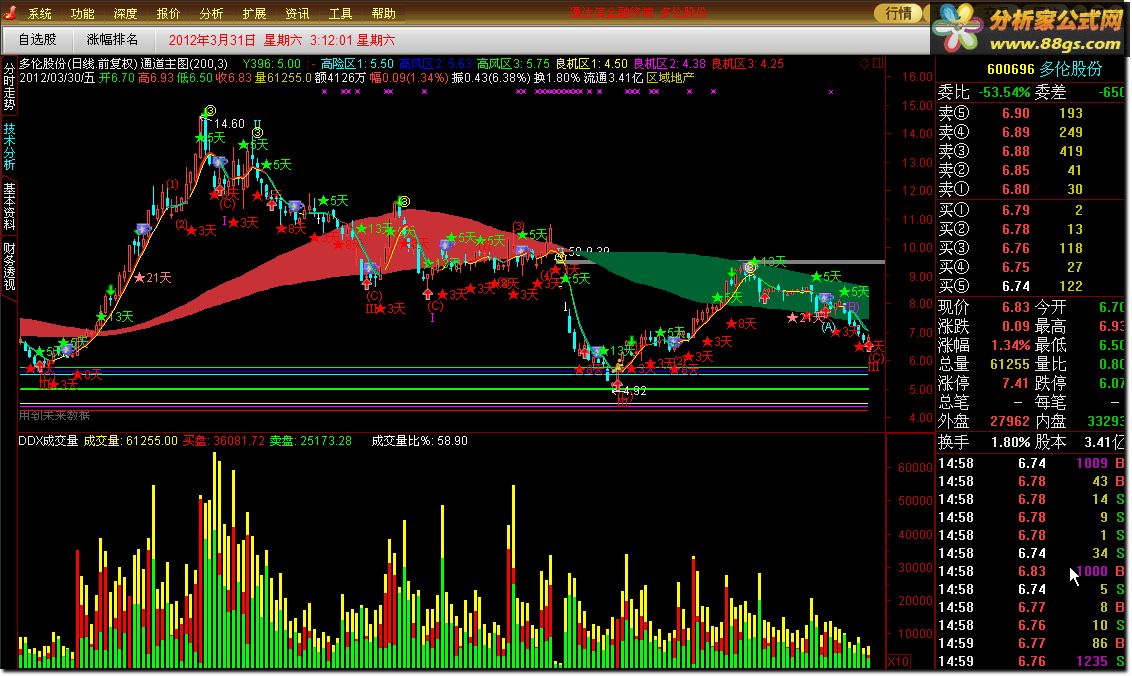Click the diamond icon above the price axis
1132x676 pixels.
tap(864, 64)
